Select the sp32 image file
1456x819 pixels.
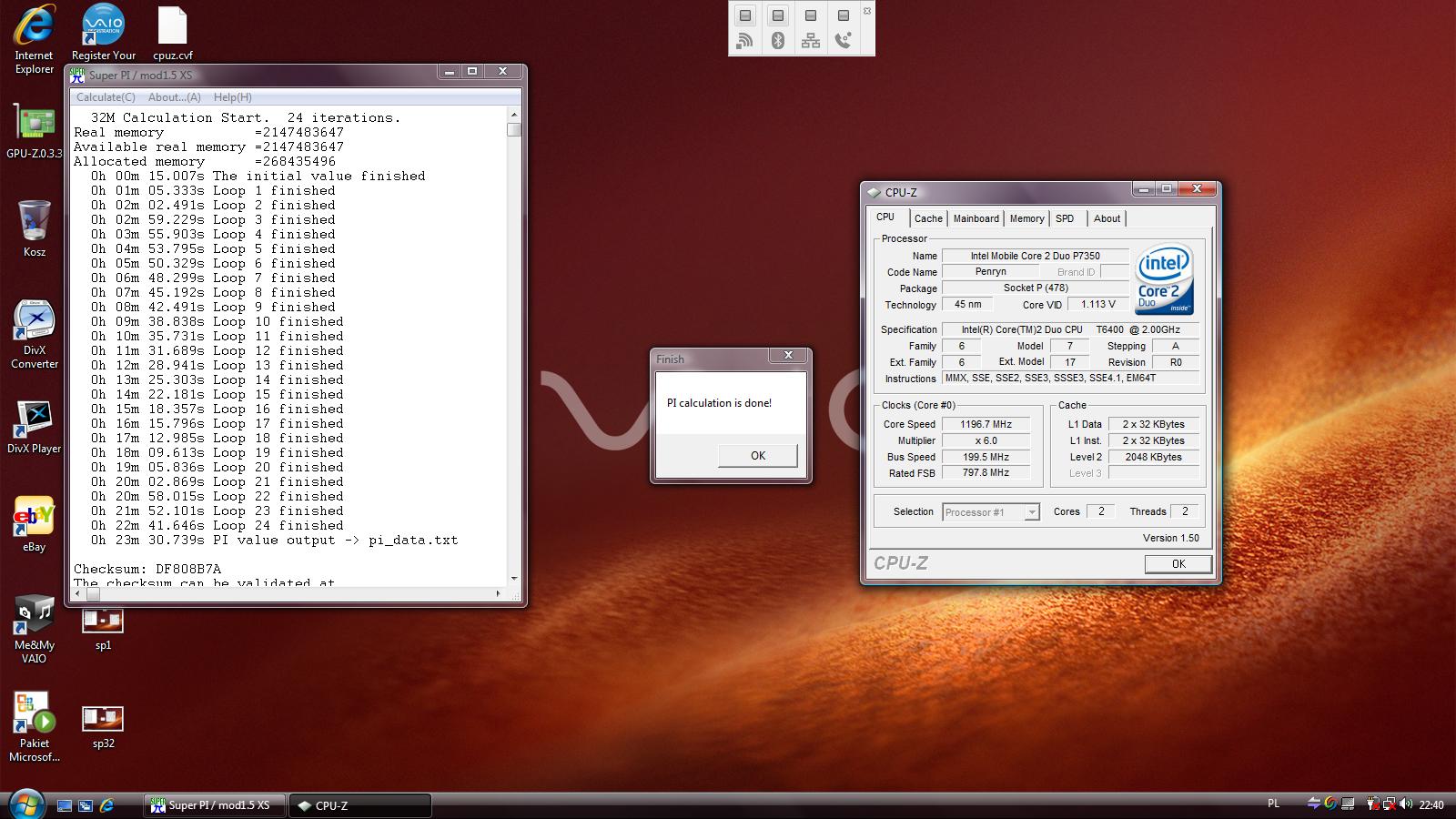[103, 728]
